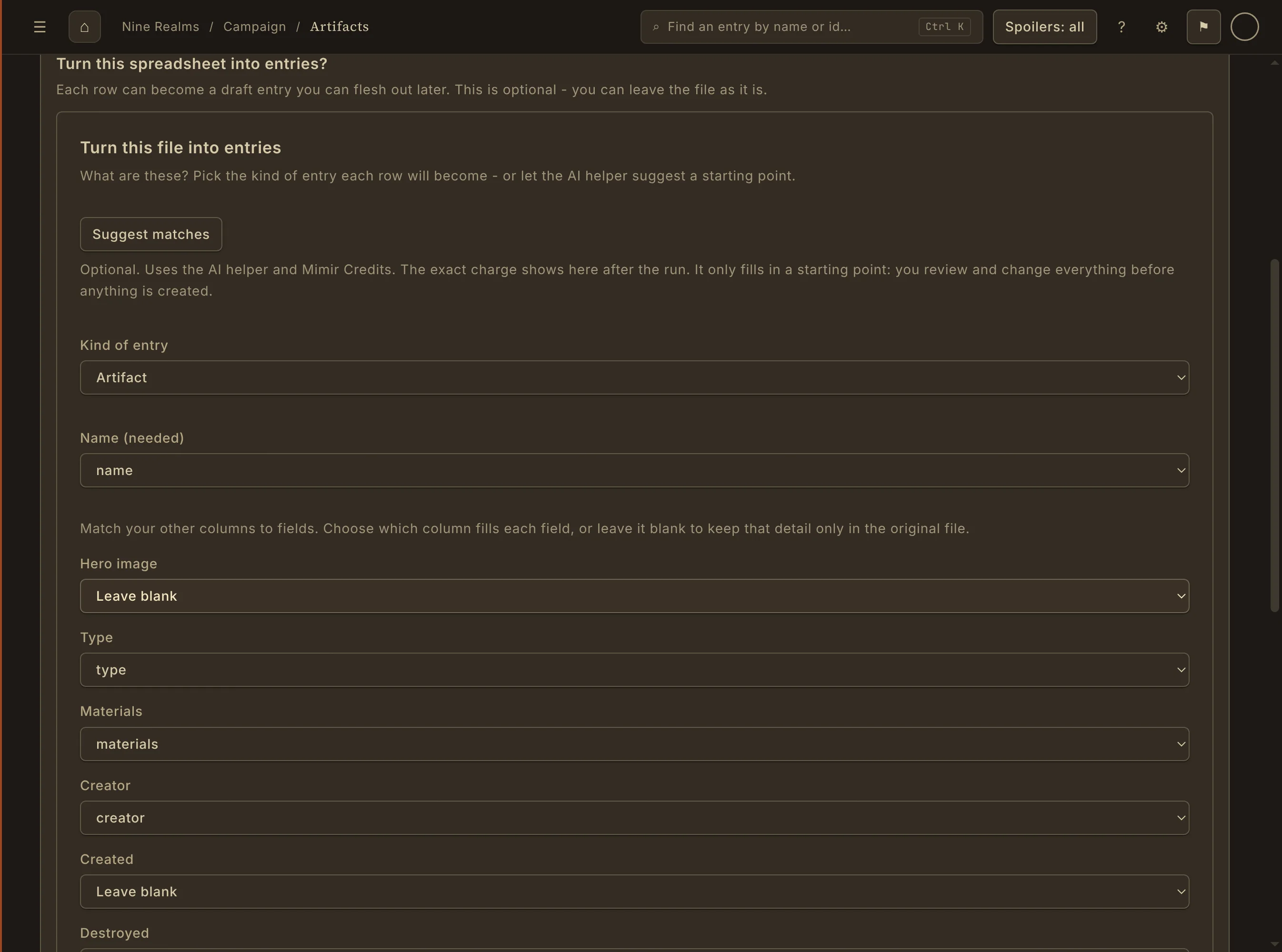Click the Ctrl K shortcut badge
The height and width of the screenshot is (952, 1282).
click(x=944, y=27)
